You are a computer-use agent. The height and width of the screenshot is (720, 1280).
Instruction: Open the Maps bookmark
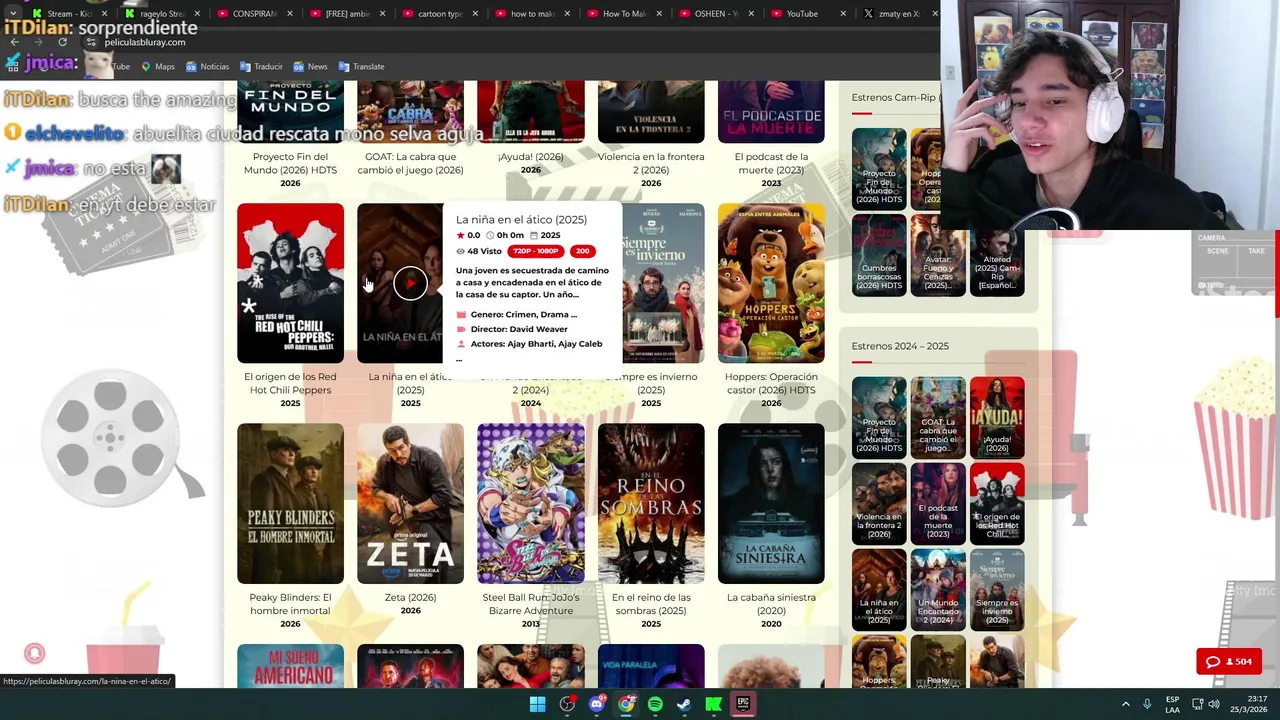click(x=158, y=66)
